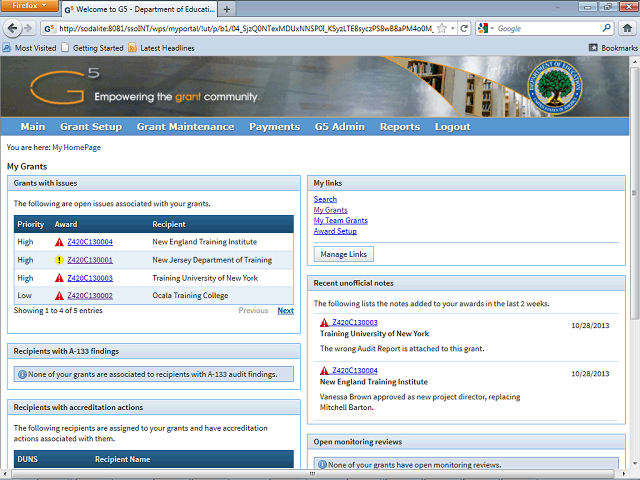Click the 10/28/2013 date of Z420C130003 note

[x=590, y=325]
